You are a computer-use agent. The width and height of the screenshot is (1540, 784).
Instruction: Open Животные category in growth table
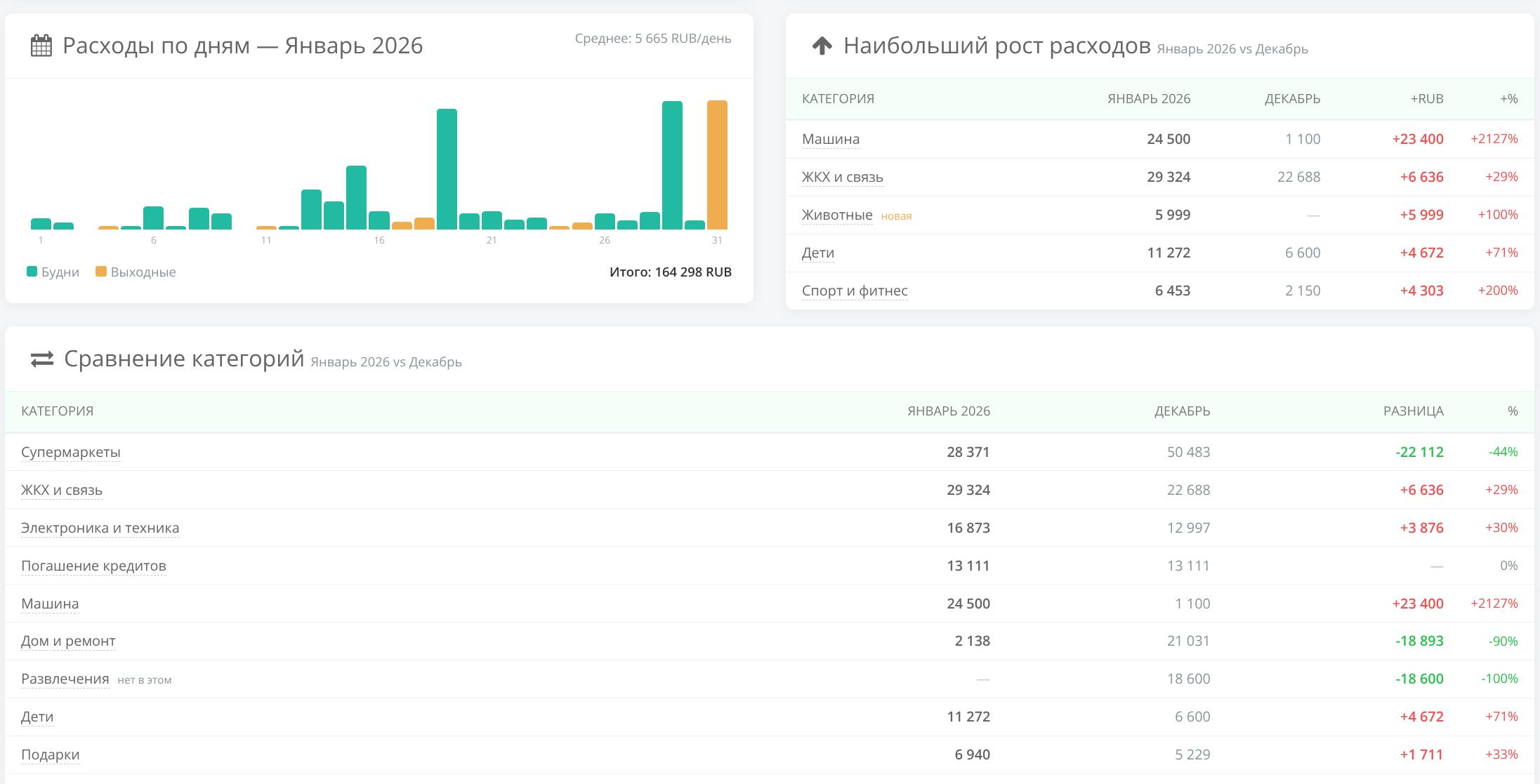tap(837, 215)
